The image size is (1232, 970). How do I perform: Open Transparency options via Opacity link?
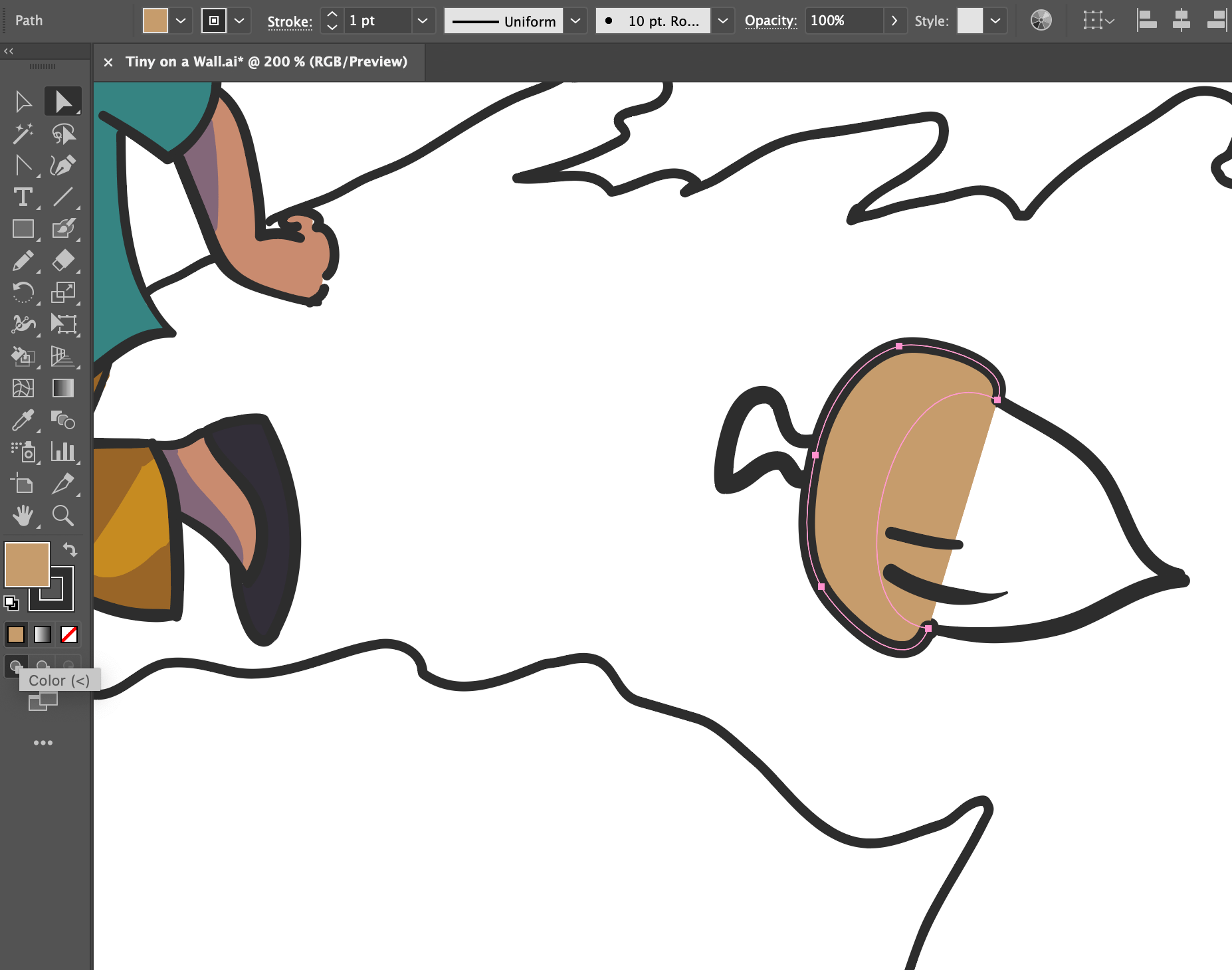(x=770, y=21)
